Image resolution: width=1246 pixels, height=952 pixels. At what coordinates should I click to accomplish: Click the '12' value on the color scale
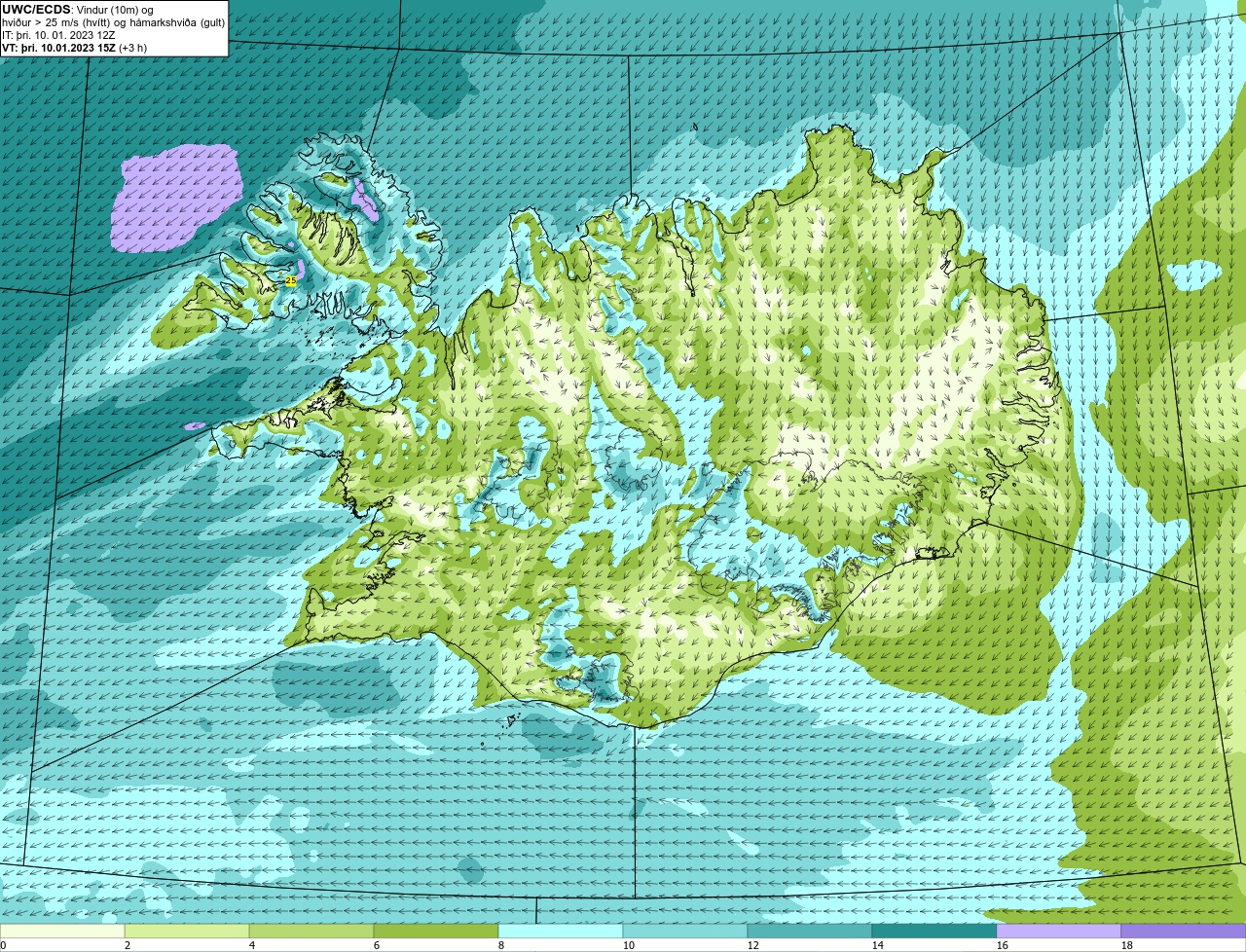pos(753,945)
